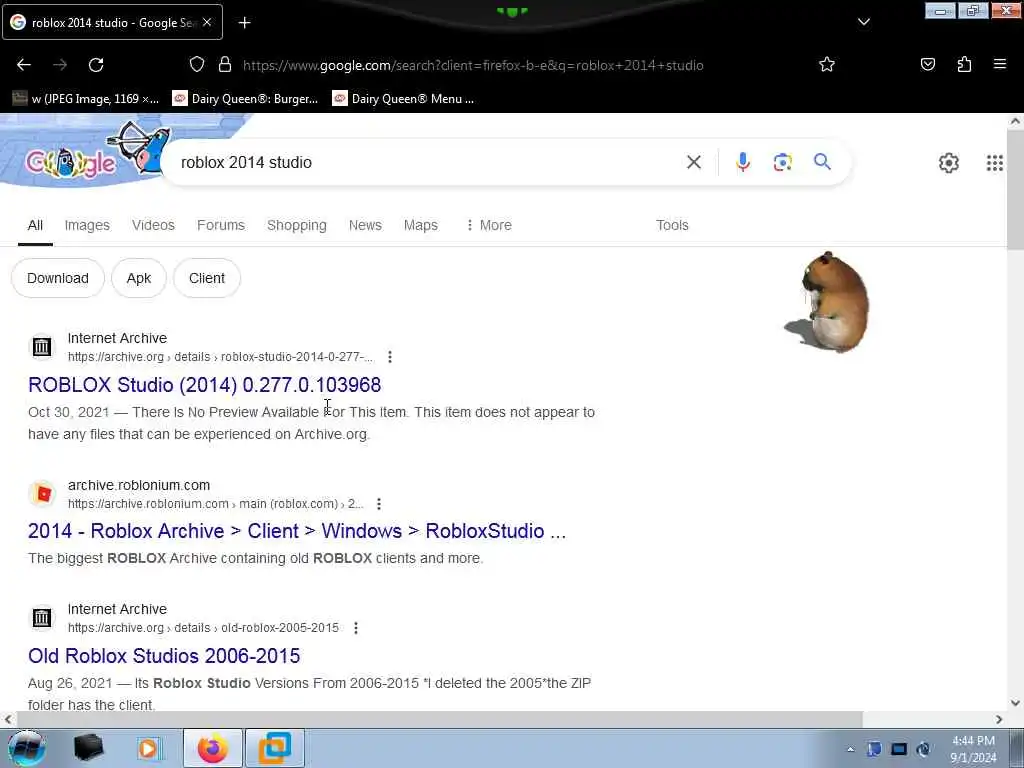Show hidden system tray icons

[850, 750]
